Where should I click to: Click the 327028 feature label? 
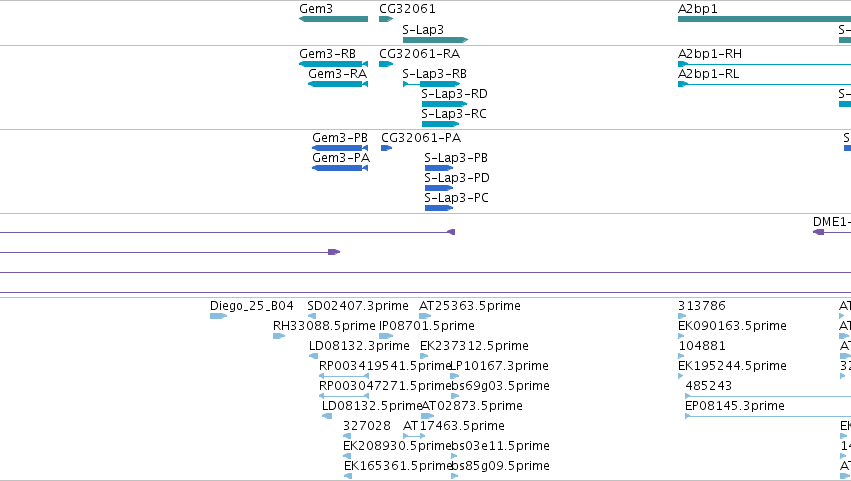point(366,426)
